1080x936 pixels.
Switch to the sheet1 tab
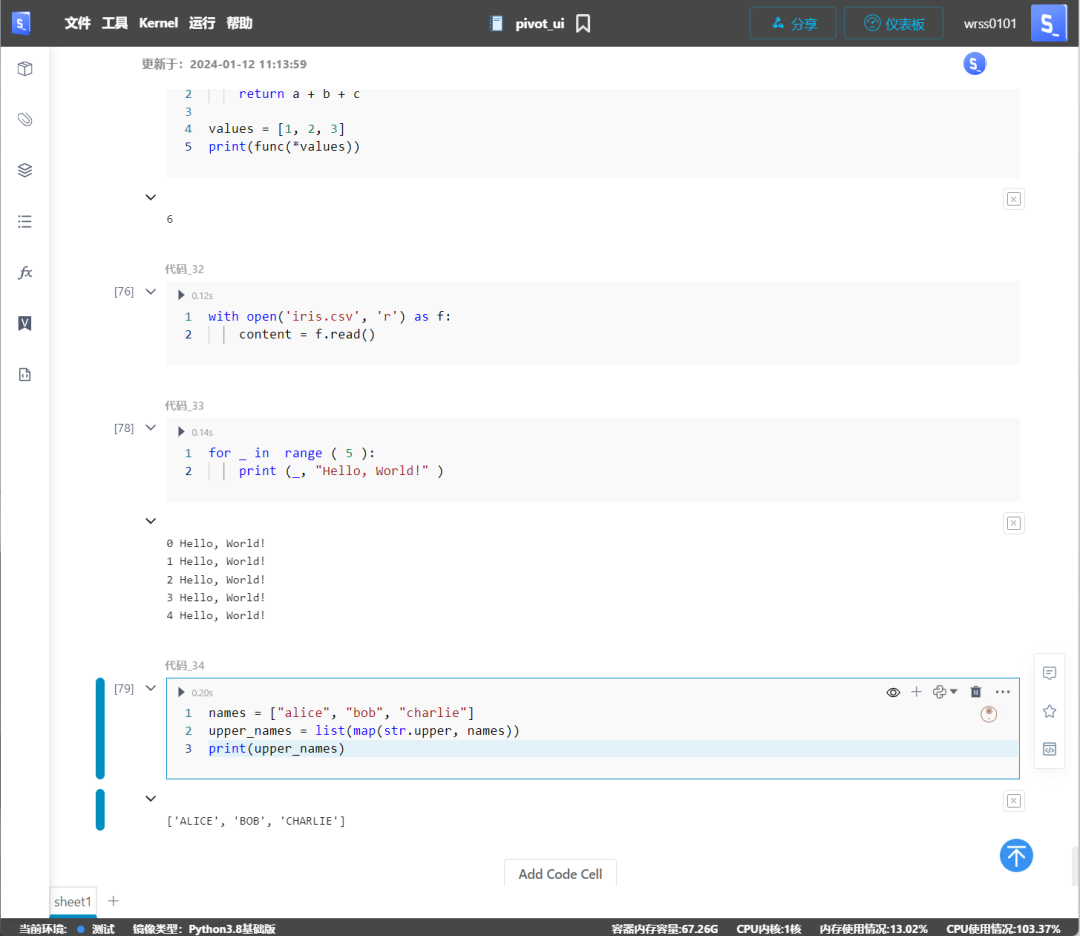click(x=73, y=901)
